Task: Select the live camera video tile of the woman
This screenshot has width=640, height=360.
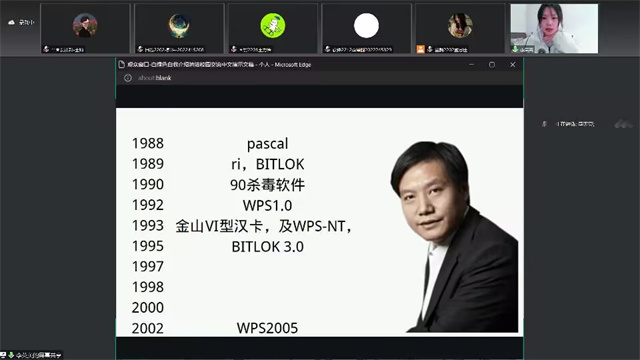Action: click(x=554, y=28)
